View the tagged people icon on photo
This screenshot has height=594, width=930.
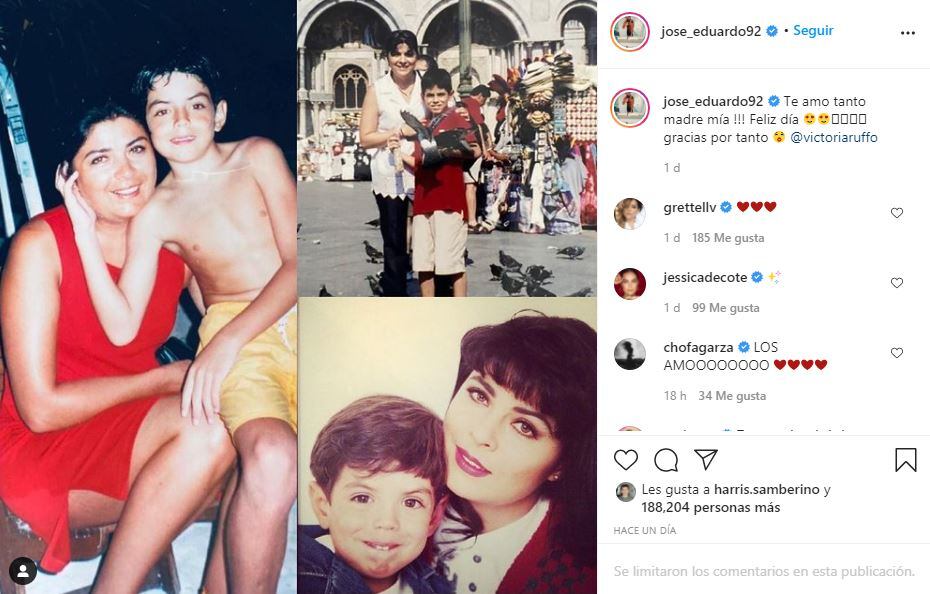23,571
